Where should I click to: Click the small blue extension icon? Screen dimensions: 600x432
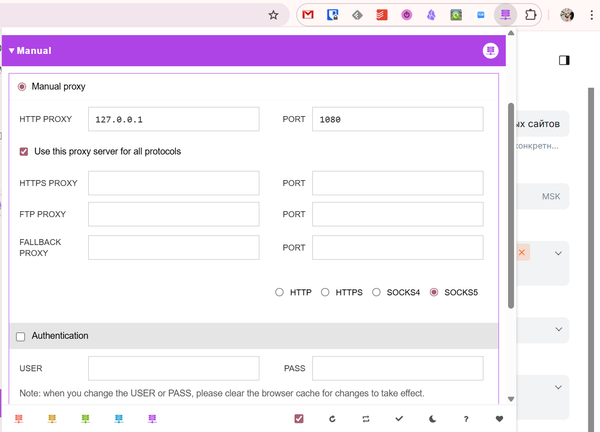[481, 15]
